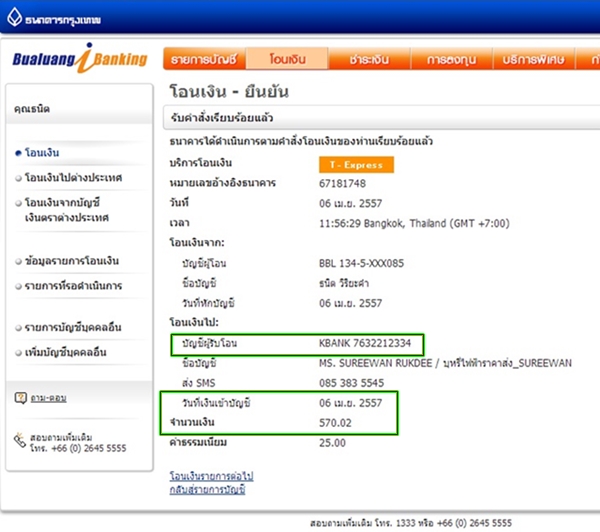600x532 pixels.
Task: Click the transfer amount 570.02
Action: 335,423
